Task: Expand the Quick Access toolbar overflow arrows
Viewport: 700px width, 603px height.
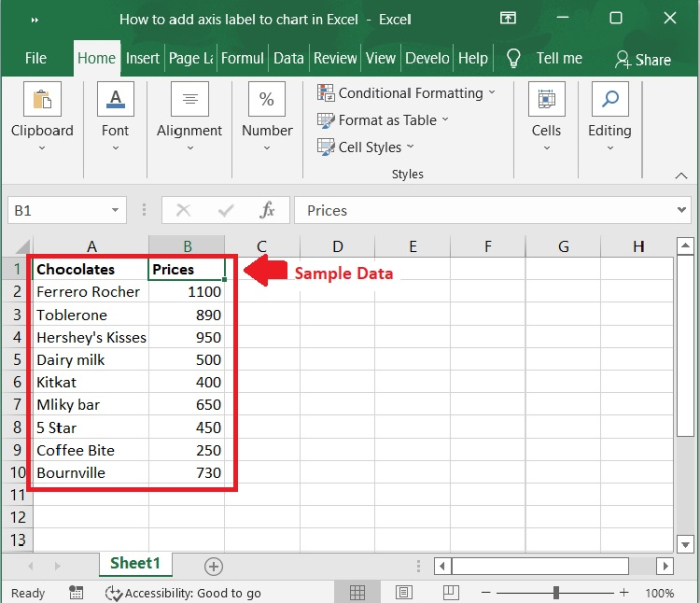Action: click(35, 20)
